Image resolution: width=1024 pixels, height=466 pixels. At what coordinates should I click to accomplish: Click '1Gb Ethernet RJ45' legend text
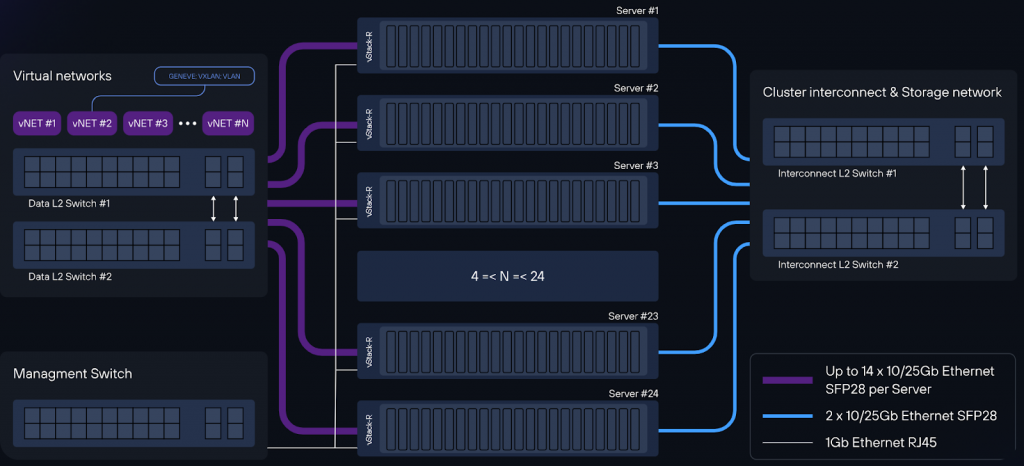pyautogui.click(x=882, y=443)
